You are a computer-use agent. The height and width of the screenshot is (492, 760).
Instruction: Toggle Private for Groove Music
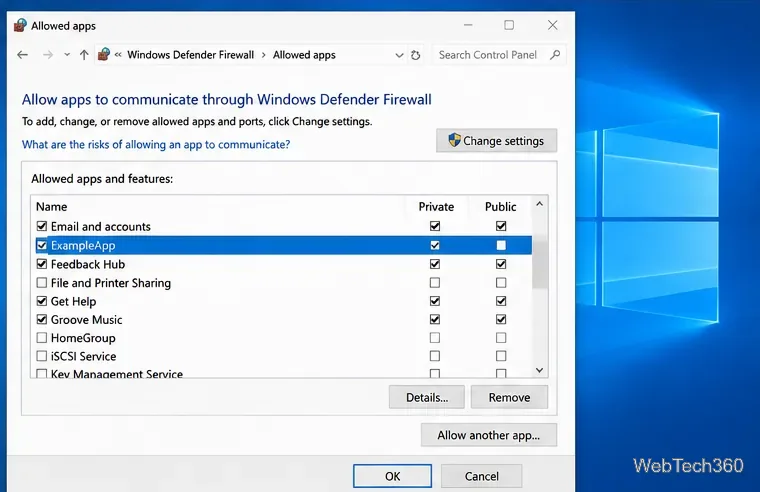(x=435, y=319)
